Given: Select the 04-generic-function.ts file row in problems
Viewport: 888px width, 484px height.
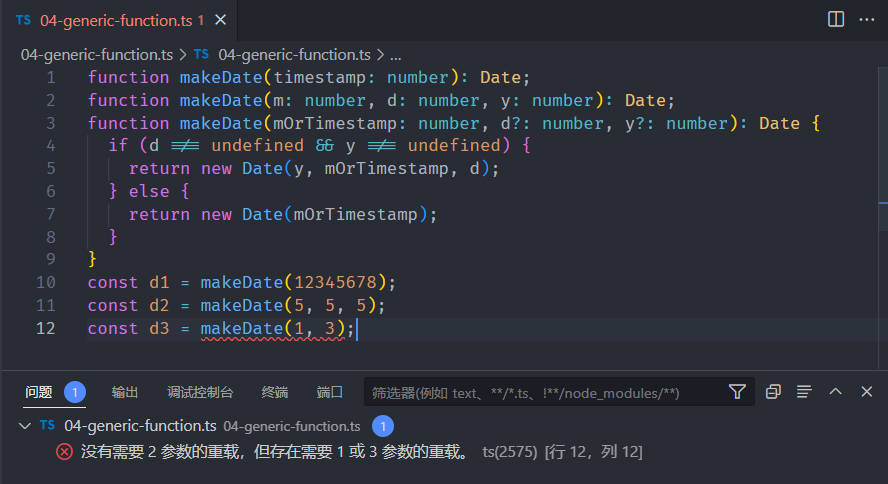Looking at the screenshot, I should [444, 426].
